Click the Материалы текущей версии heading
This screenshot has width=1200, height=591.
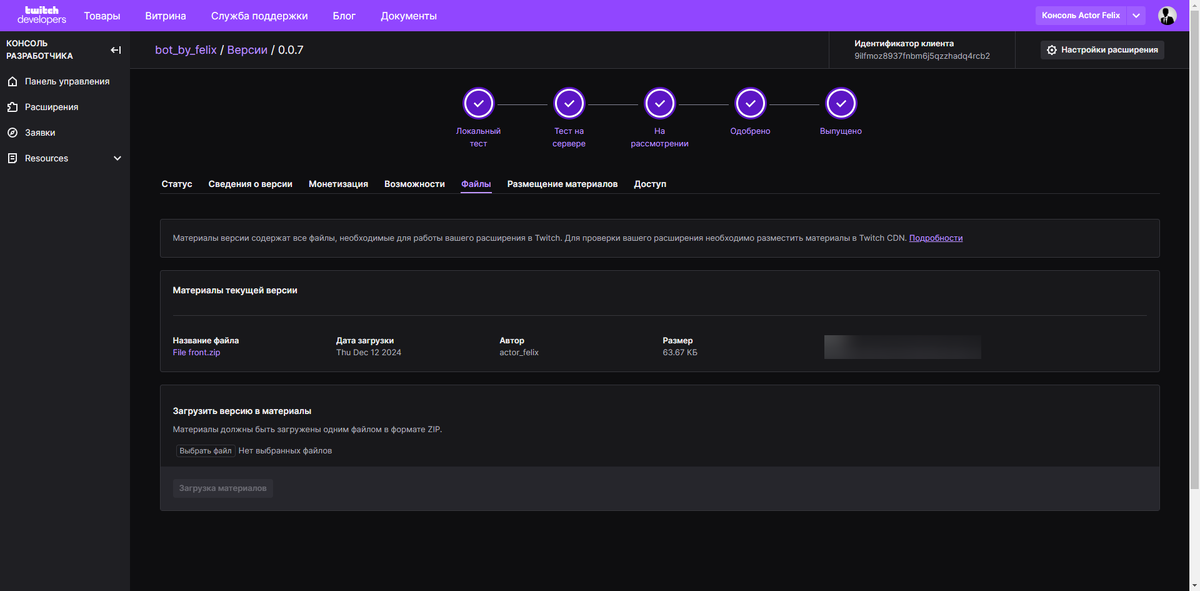pyautogui.click(x=235, y=290)
